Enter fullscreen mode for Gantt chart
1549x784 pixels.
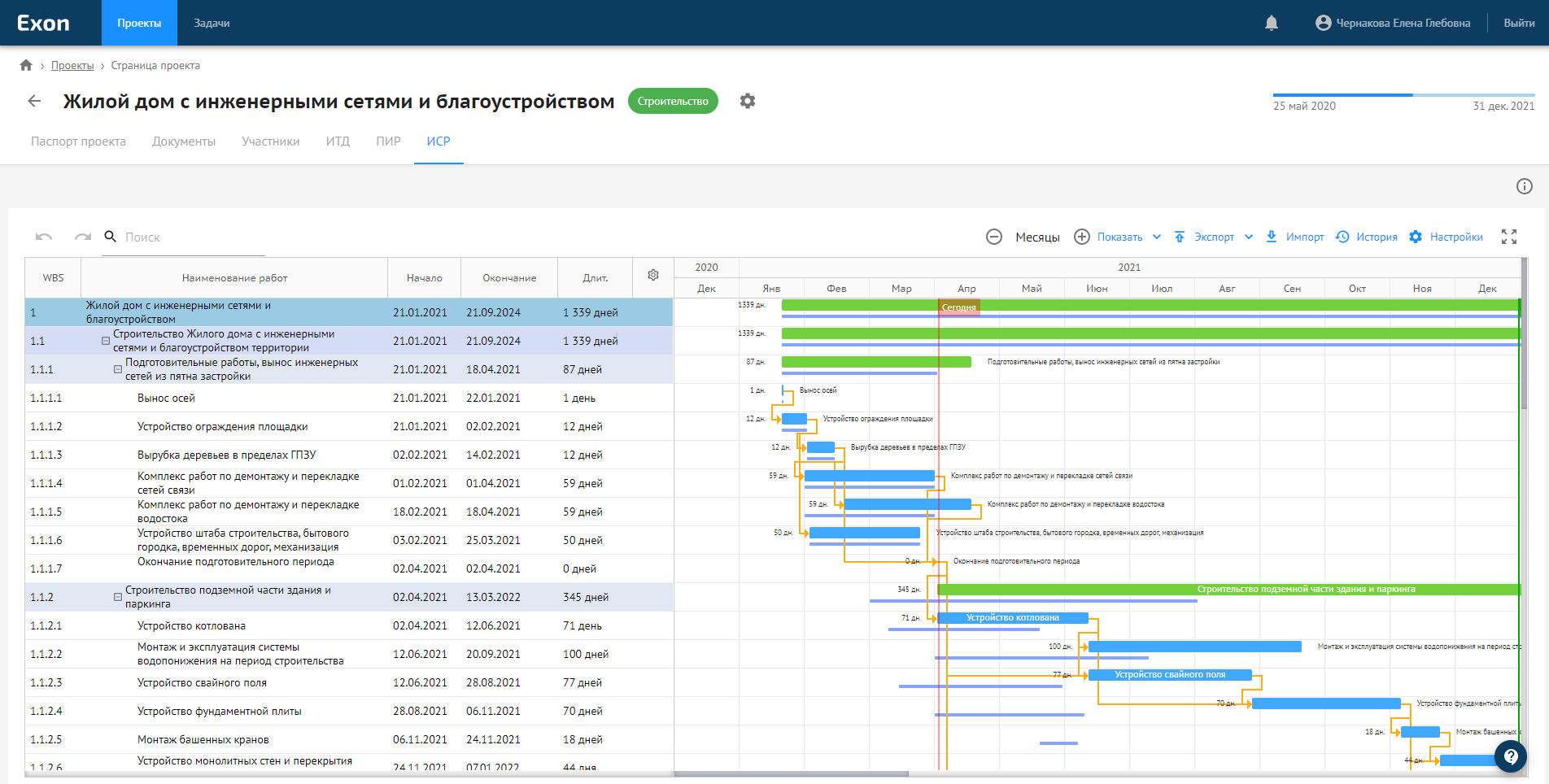[x=1509, y=237]
